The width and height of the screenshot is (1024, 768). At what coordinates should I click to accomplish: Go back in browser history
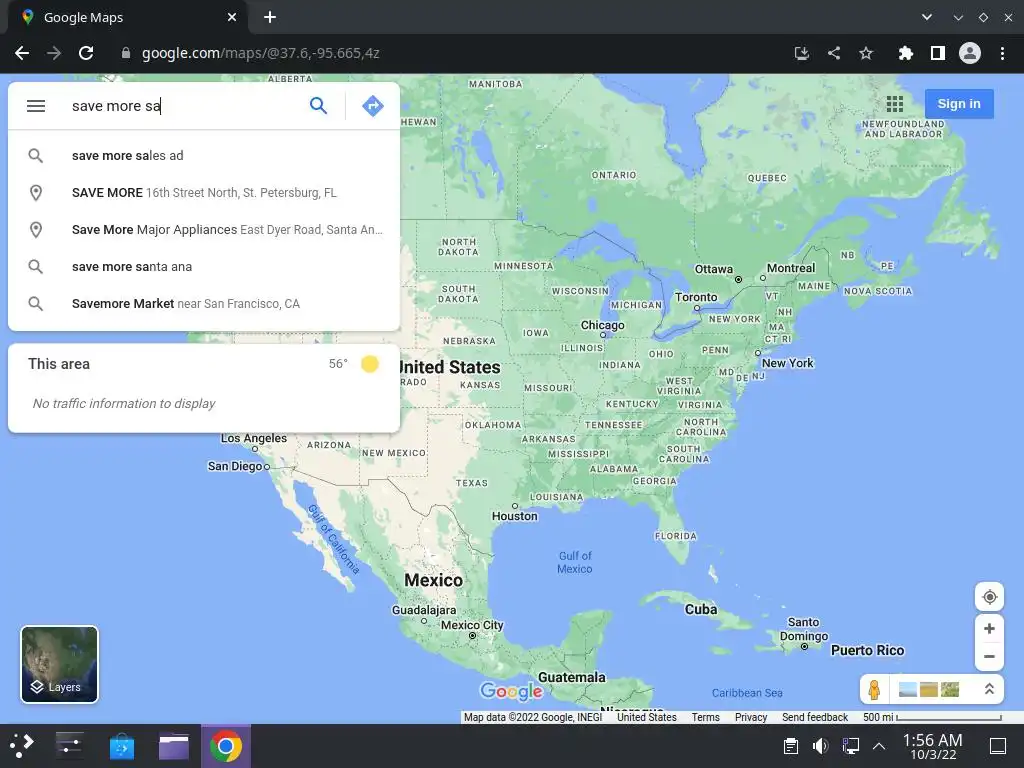point(22,53)
